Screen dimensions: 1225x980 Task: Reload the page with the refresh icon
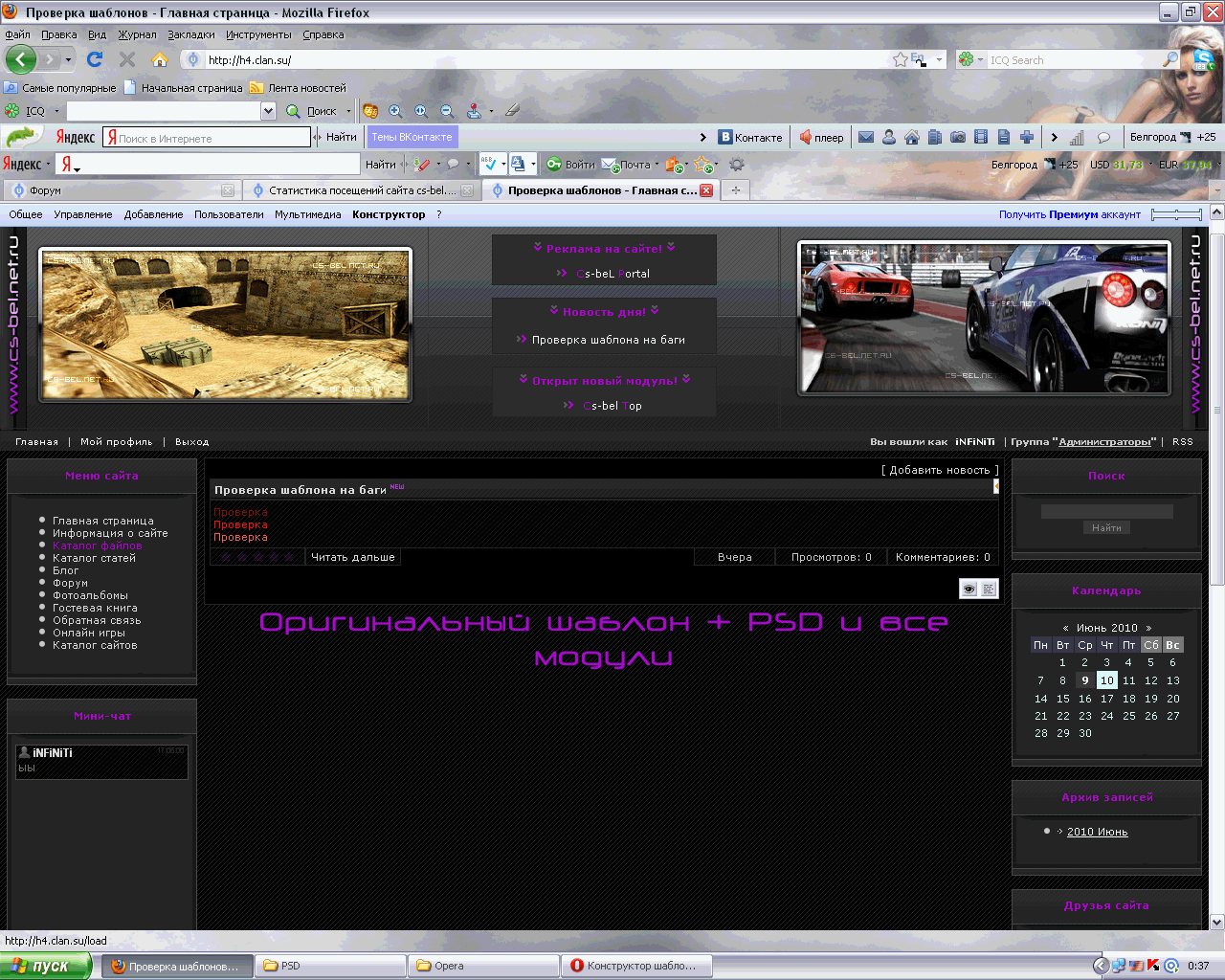pyautogui.click(x=95, y=59)
